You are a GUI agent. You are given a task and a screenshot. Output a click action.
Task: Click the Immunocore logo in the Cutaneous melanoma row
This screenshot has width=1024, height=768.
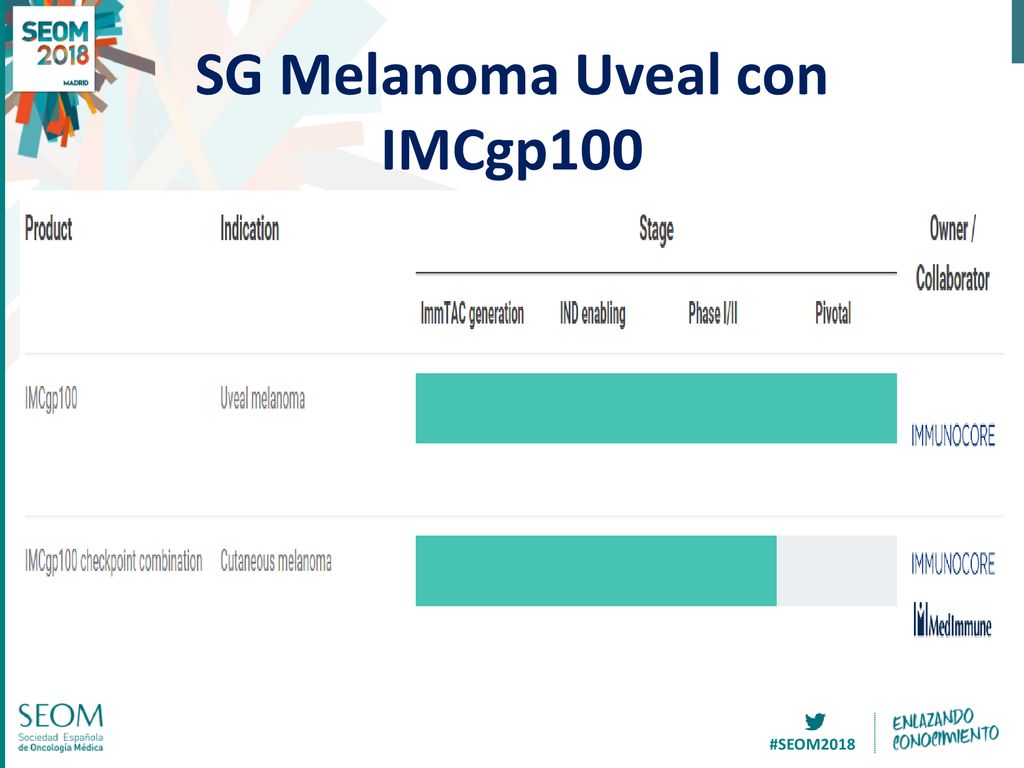tap(953, 564)
